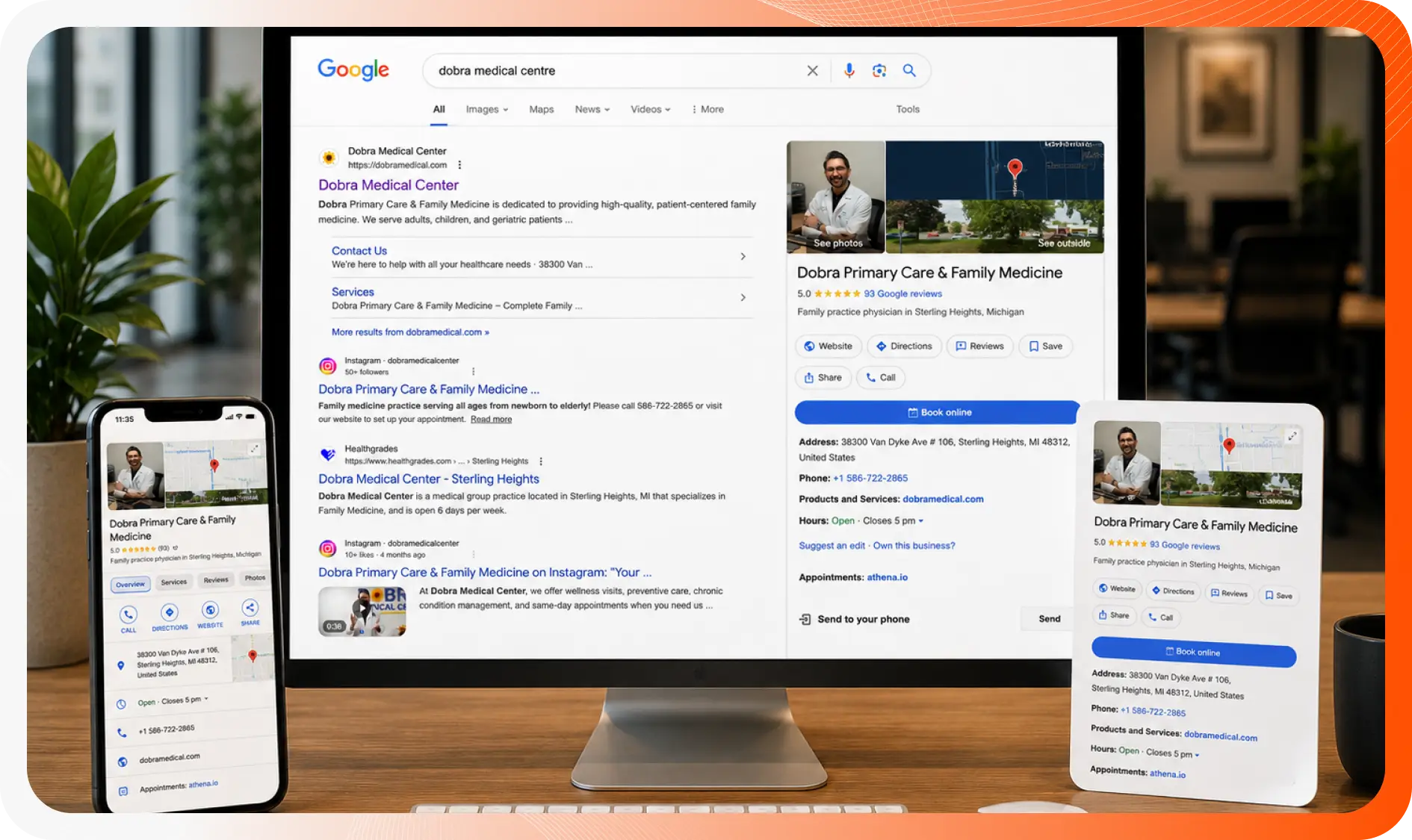The height and width of the screenshot is (840, 1412).
Task: Tap the SHARE icon on the phone
Action: [250, 608]
